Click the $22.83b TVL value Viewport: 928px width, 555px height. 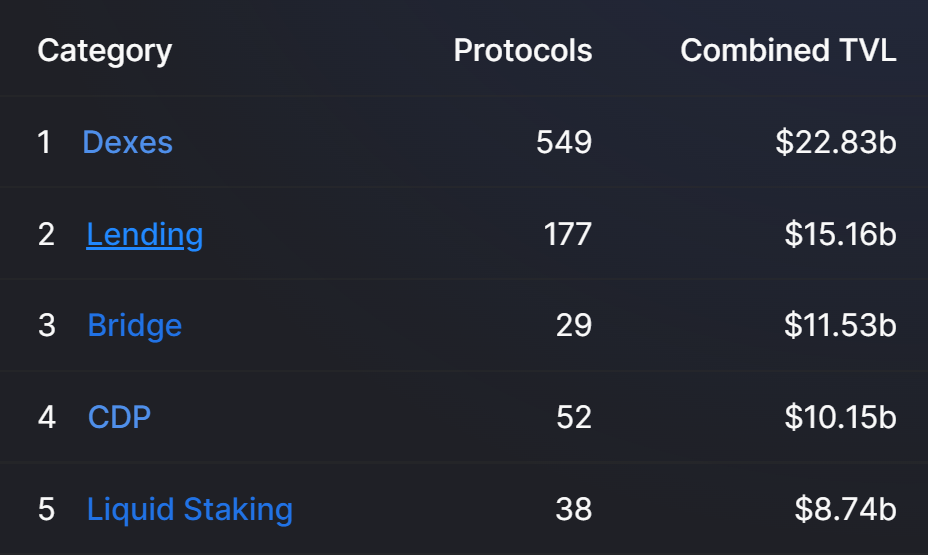(835, 142)
